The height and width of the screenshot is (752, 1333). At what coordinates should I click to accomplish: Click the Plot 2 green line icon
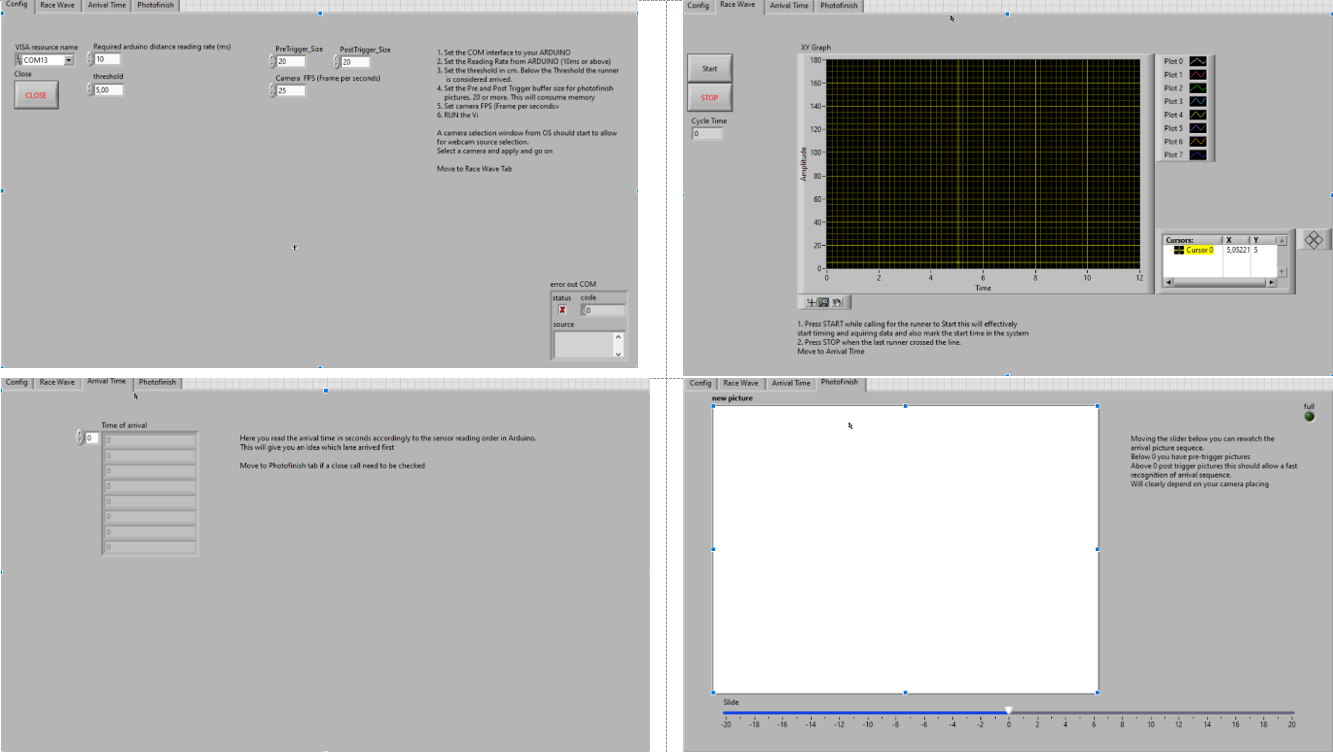point(1197,88)
